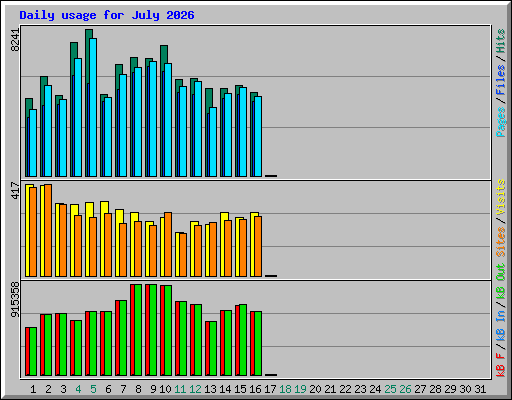512x400 pixels.
Task: Click the orange sites bar for day 2
Action: pos(48,230)
